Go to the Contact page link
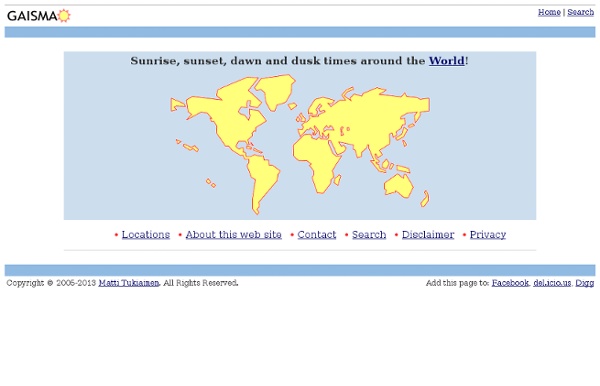Image resolution: width=600 pixels, height=386 pixels. pyautogui.click(x=316, y=235)
